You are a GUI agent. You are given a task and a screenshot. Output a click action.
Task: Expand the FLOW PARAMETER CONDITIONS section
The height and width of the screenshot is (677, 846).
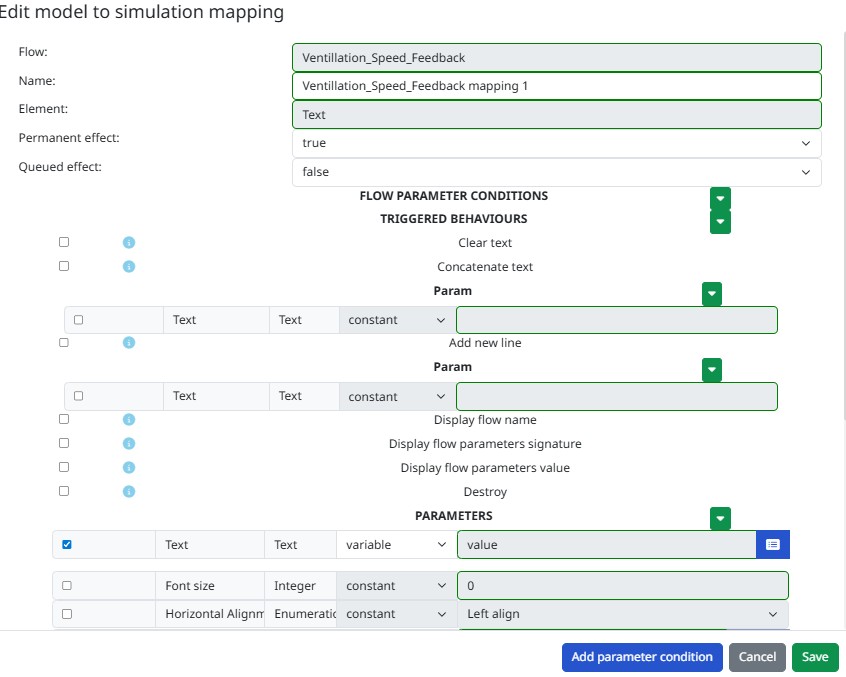[720, 198]
